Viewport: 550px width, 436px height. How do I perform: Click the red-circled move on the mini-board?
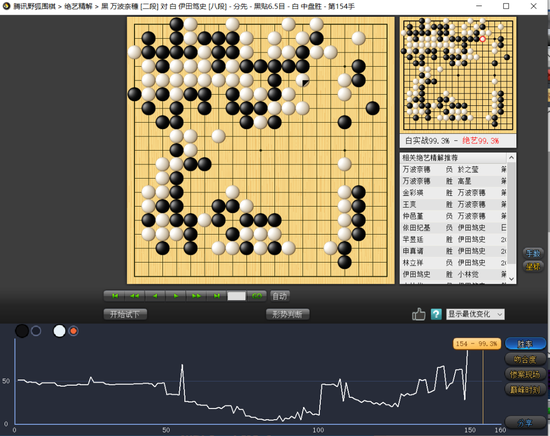click(x=483, y=39)
